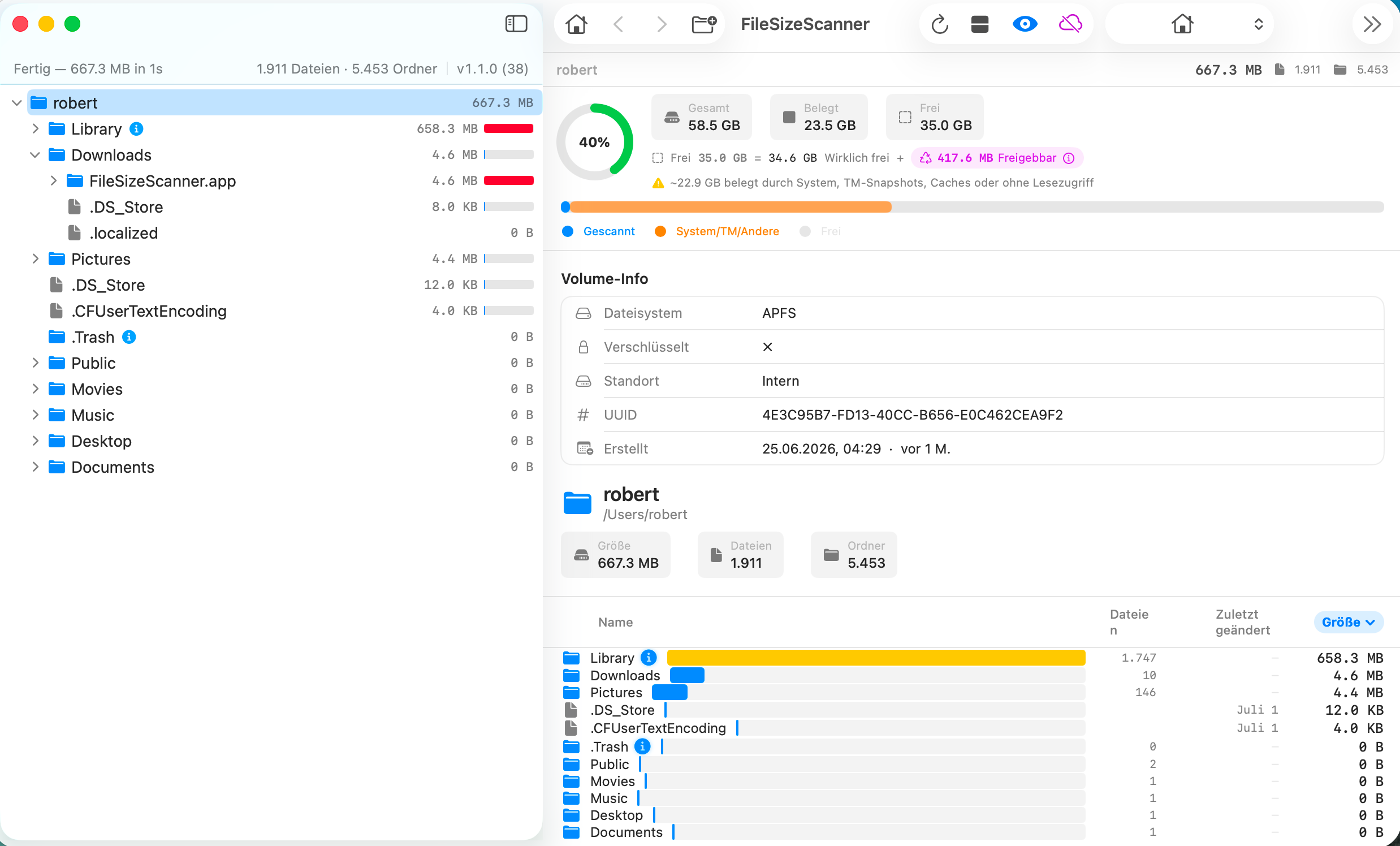Screen dimensions: 1400x846
Task: Sort by Dateien column header
Action: pos(1129,622)
